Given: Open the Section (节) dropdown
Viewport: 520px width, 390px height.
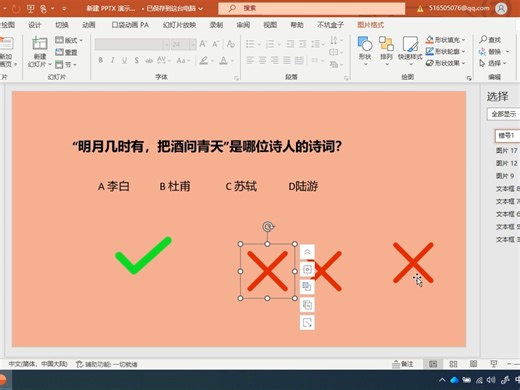Looking at the screenshot, I should (x=66, y=64).
